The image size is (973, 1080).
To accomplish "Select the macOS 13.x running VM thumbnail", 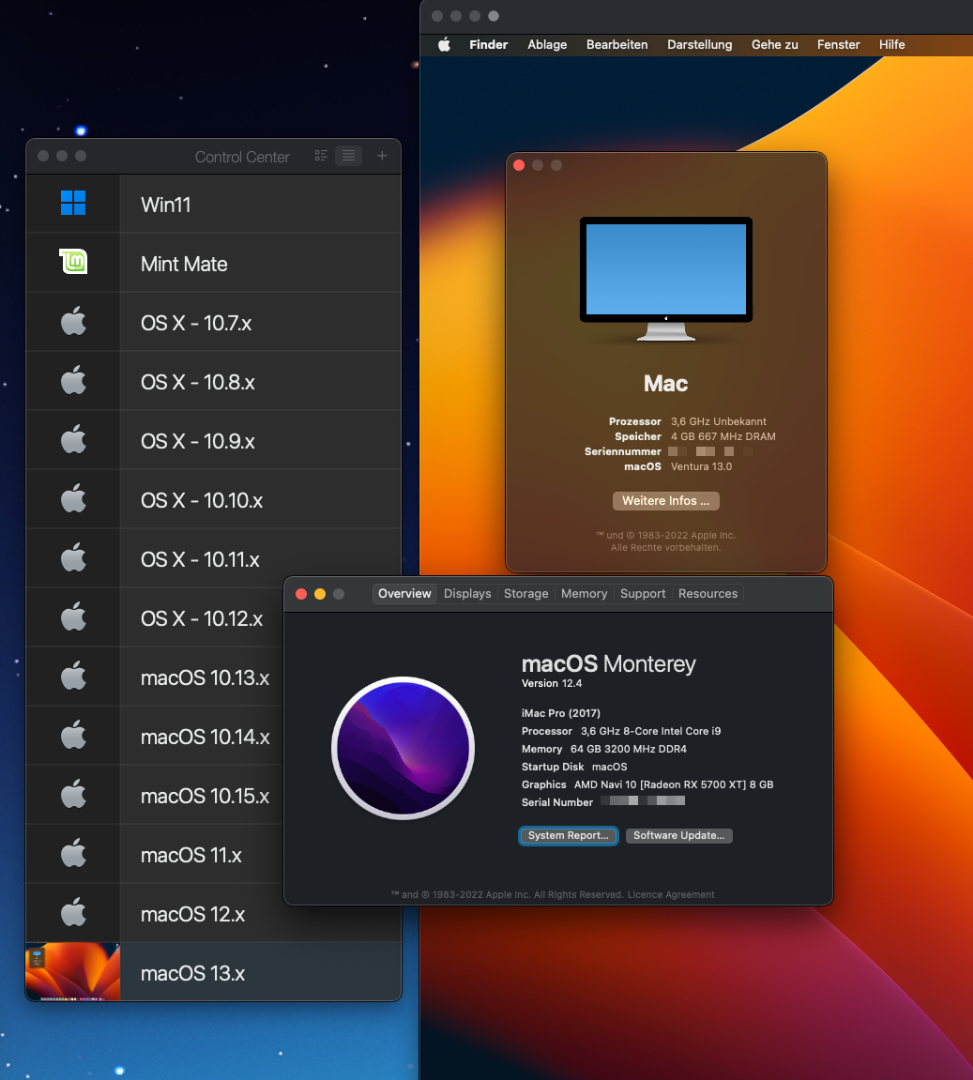I will 72,972.
